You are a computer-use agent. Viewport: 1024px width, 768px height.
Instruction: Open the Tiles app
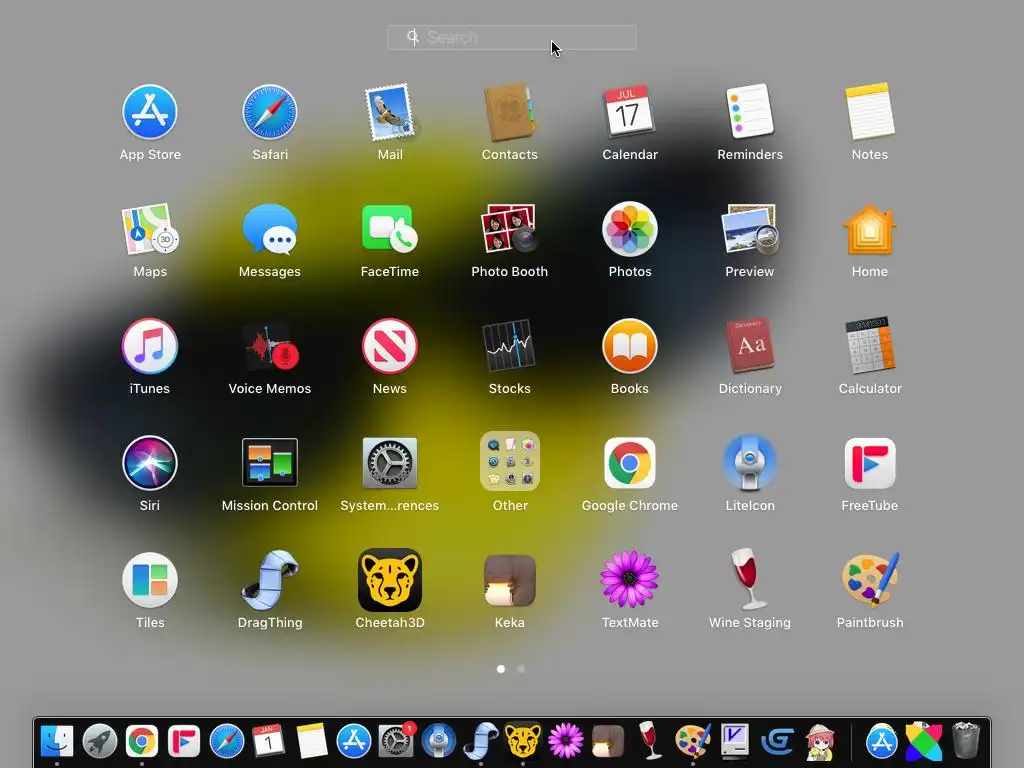pyautogui.click(x=150, y=580)
